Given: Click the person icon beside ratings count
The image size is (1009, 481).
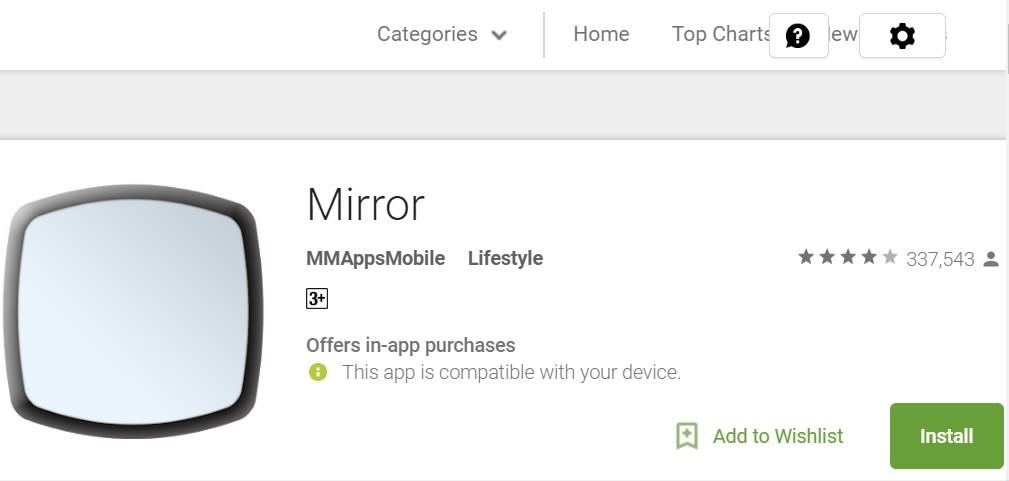Looking at the screenshot, I should click(991, 259).
